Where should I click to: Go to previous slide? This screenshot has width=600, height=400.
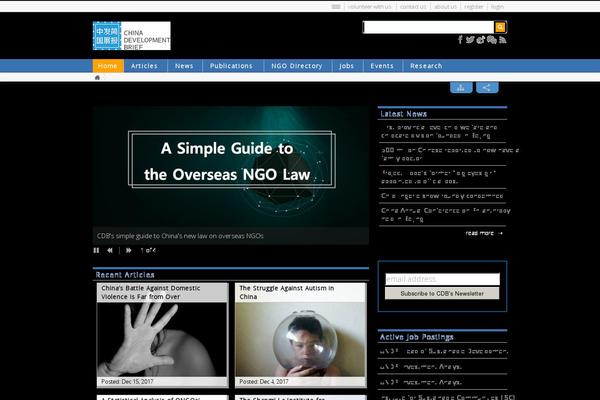click(110, 250)
